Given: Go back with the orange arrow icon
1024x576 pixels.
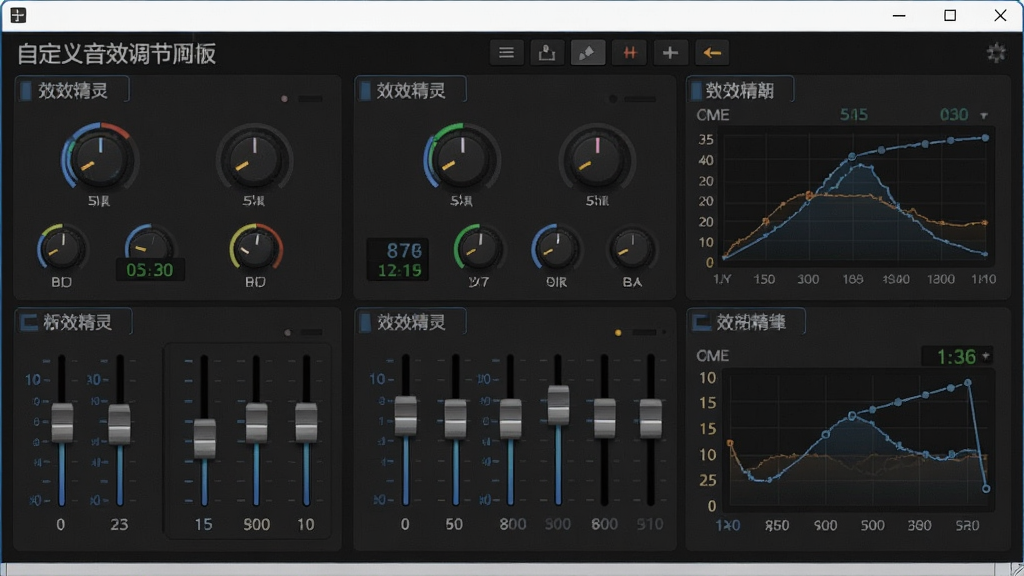Looking at the screenshot, I should pyautogui.click(x=712, y=53).
